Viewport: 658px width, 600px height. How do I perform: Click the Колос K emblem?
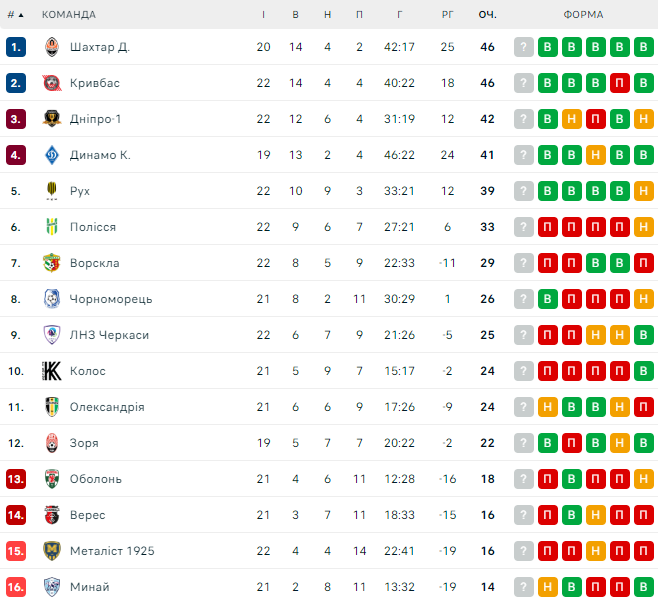(x=52, y=371)
